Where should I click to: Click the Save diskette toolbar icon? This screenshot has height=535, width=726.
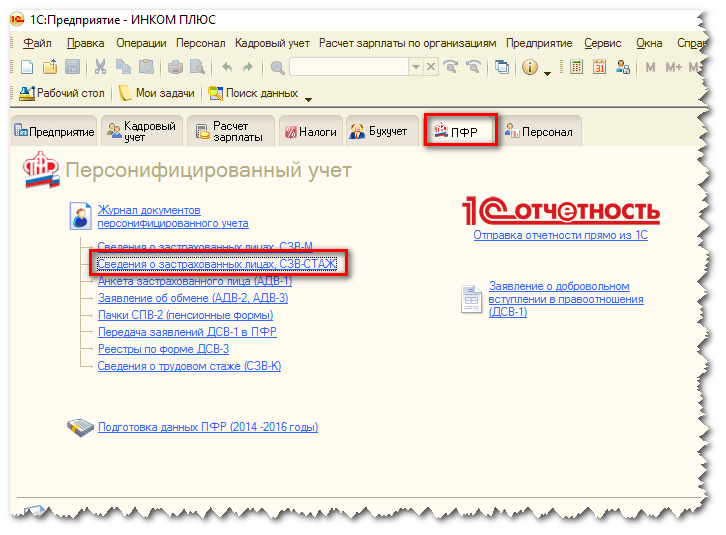point(73,67)
